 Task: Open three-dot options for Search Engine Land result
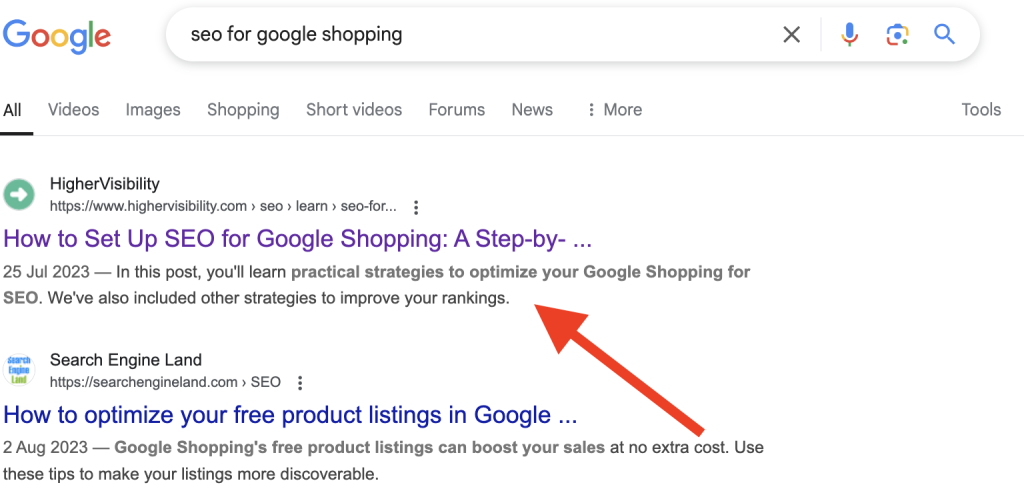[x=300, y=382]
